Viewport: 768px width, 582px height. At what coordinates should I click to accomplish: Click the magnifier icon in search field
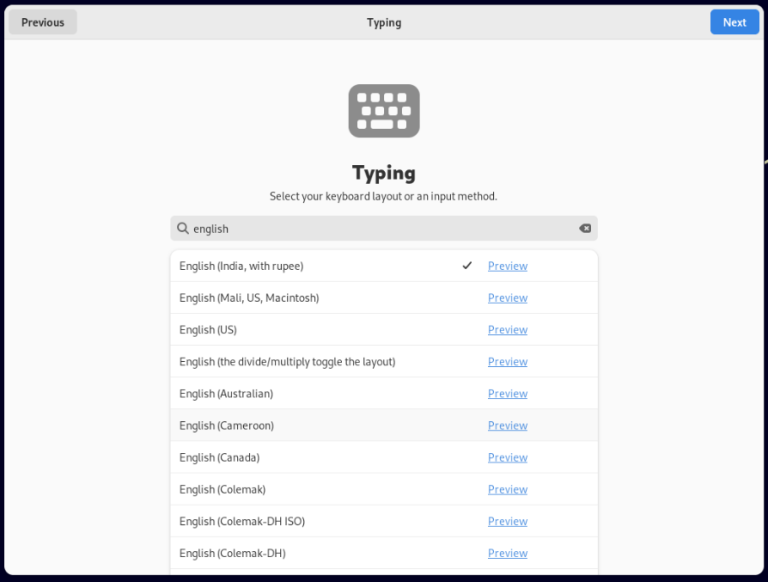[183, 229]
